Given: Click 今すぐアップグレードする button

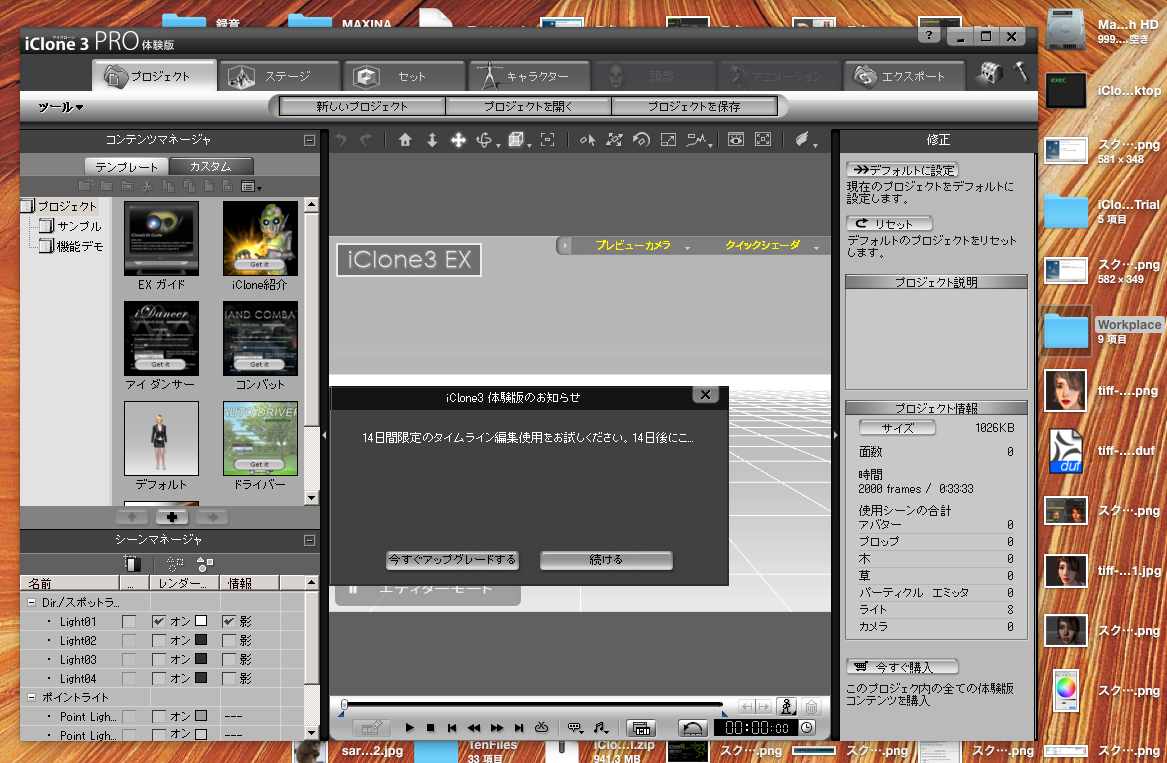Looking at the screenshot, I should pyautogui.click(x=453, y=560).
